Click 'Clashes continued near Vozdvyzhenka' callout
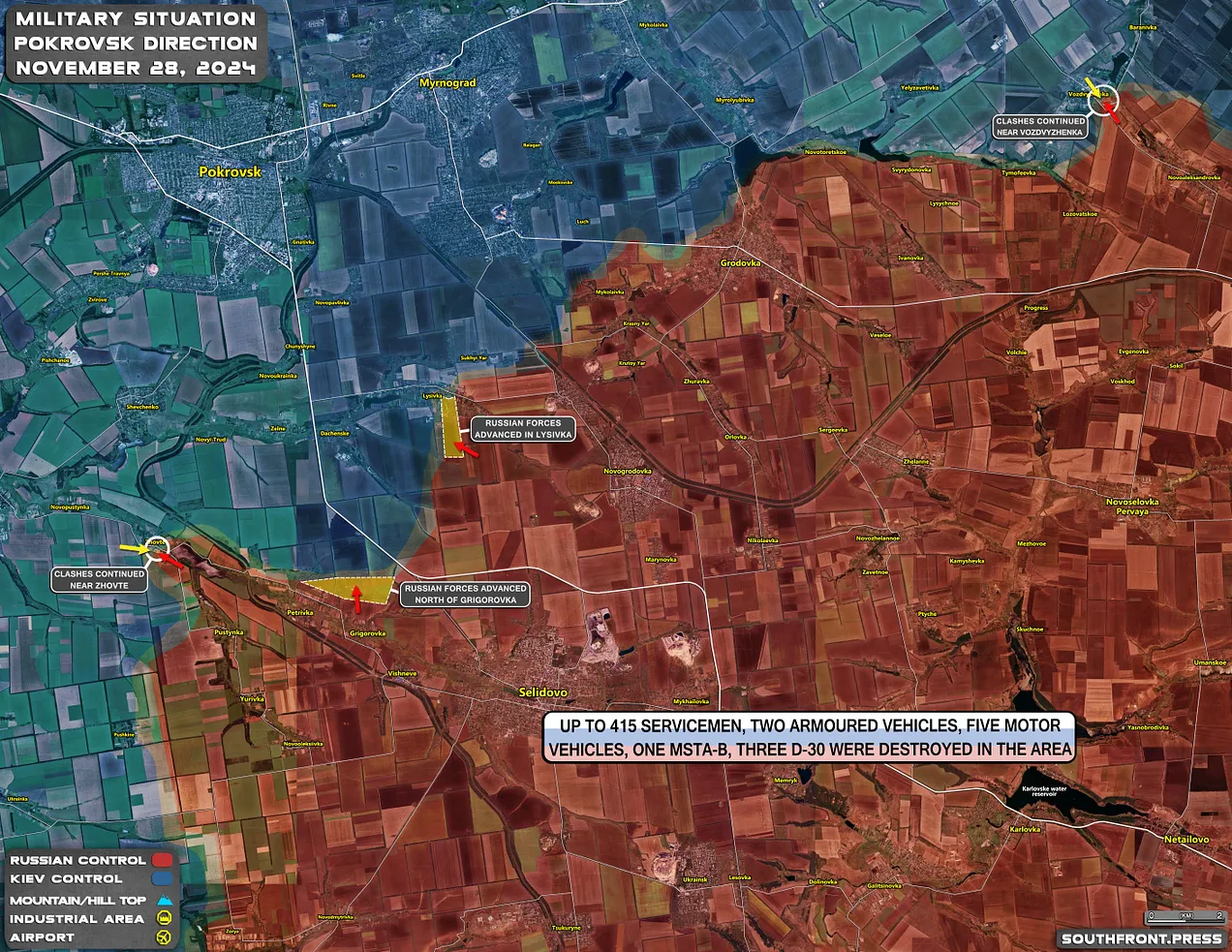The width and height of the screenshot is (1232, 952). click(1040, 127)
